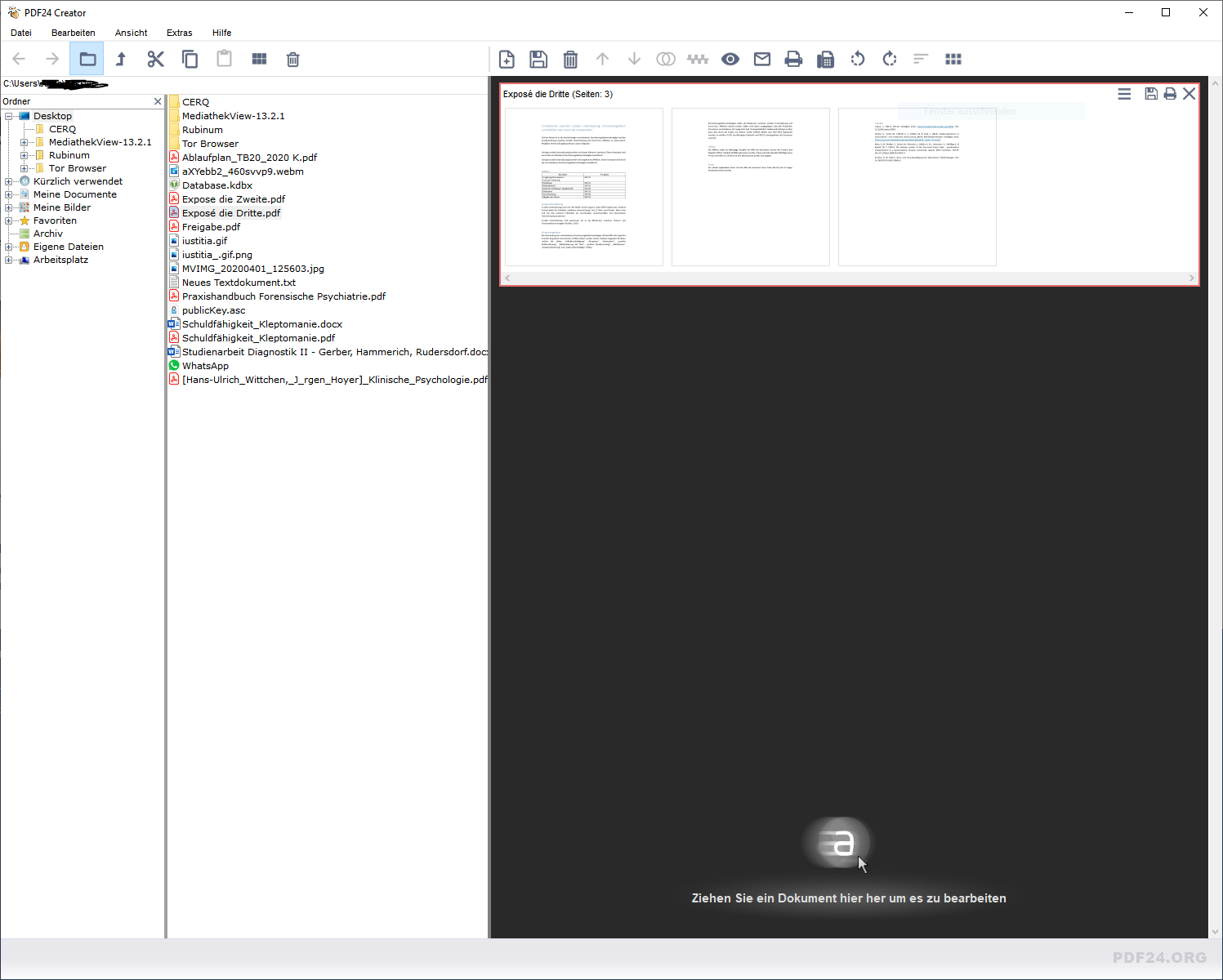This screenshot has width=1223, height=980.
Task: Go up one folder level
Action: pyautogui.click(x=121, y=59)
